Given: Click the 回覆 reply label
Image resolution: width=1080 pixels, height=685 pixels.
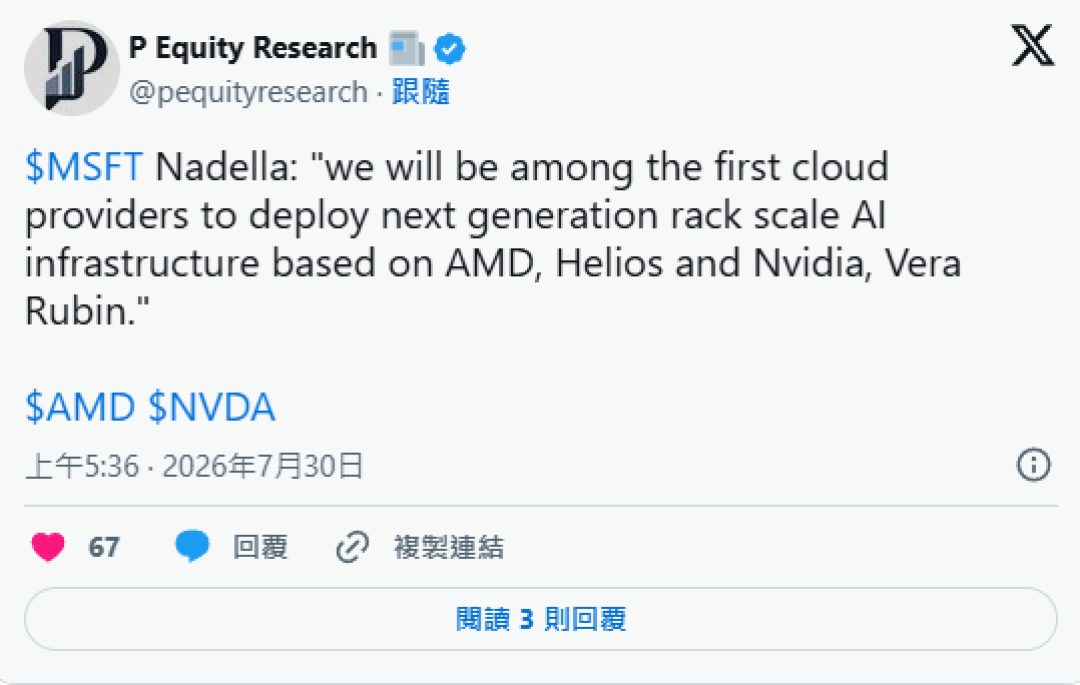Looking at the screenshot, I should point(260,547).
